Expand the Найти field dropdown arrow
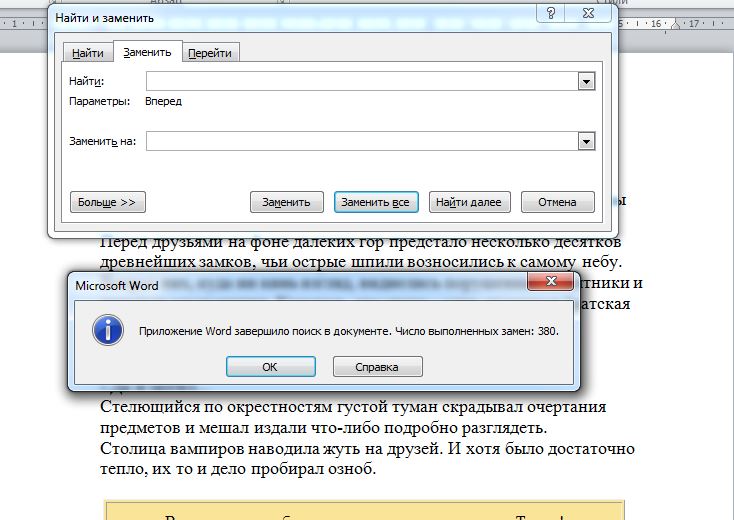The height and width of the screenshot is (520, 734). (x=587, y=81)
